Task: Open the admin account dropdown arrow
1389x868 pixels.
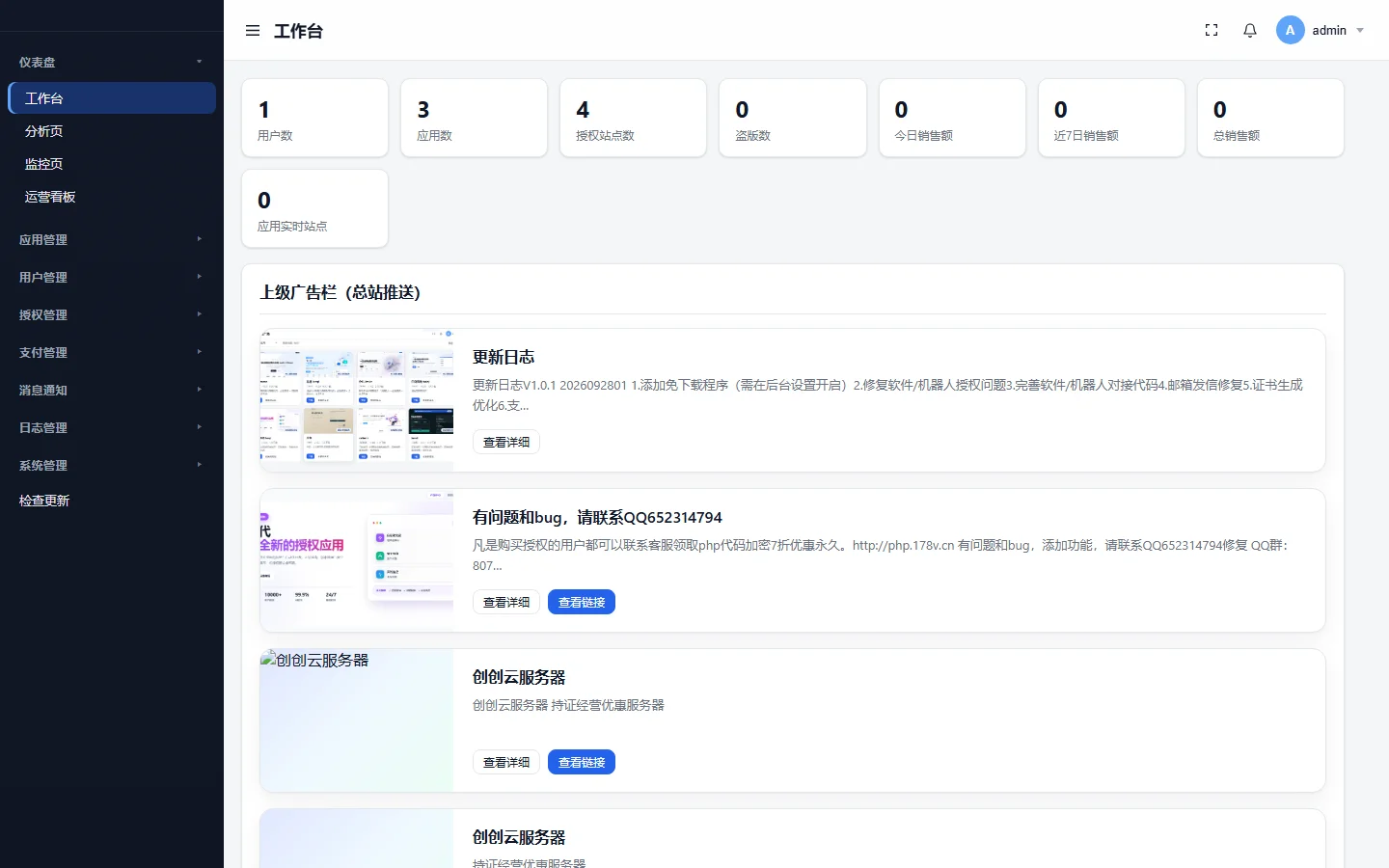Action: (1360, 31)
